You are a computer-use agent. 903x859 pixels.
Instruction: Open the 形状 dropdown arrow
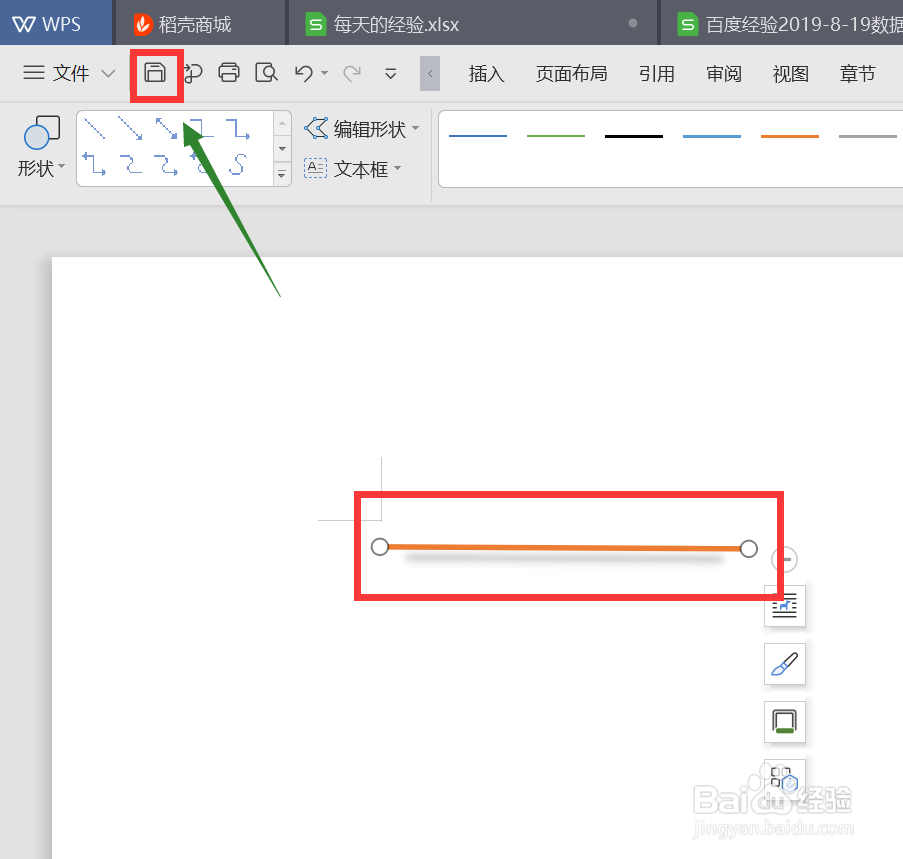pyautogui.click(x=62, y=166)
